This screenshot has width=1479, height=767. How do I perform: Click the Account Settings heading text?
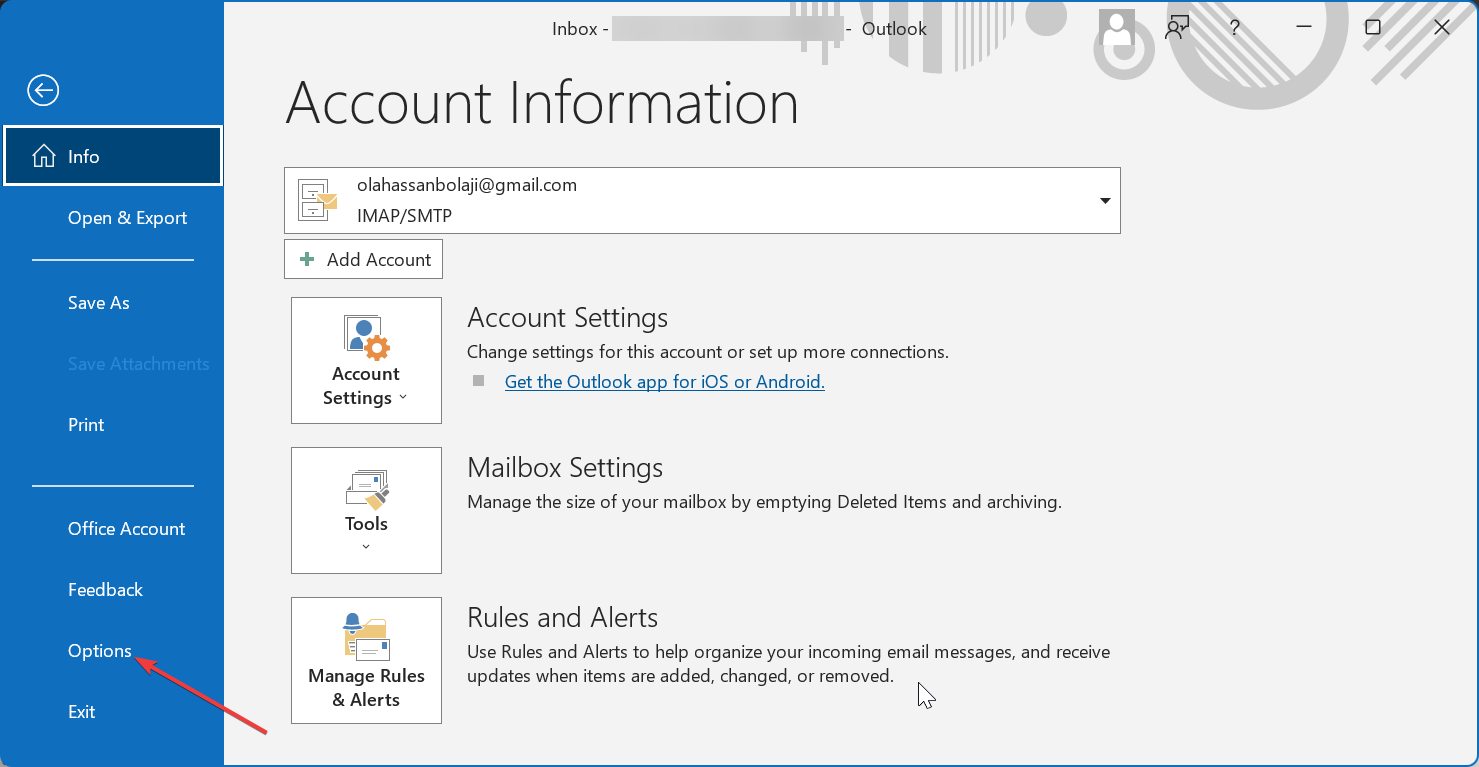click(x=567, y=318)
